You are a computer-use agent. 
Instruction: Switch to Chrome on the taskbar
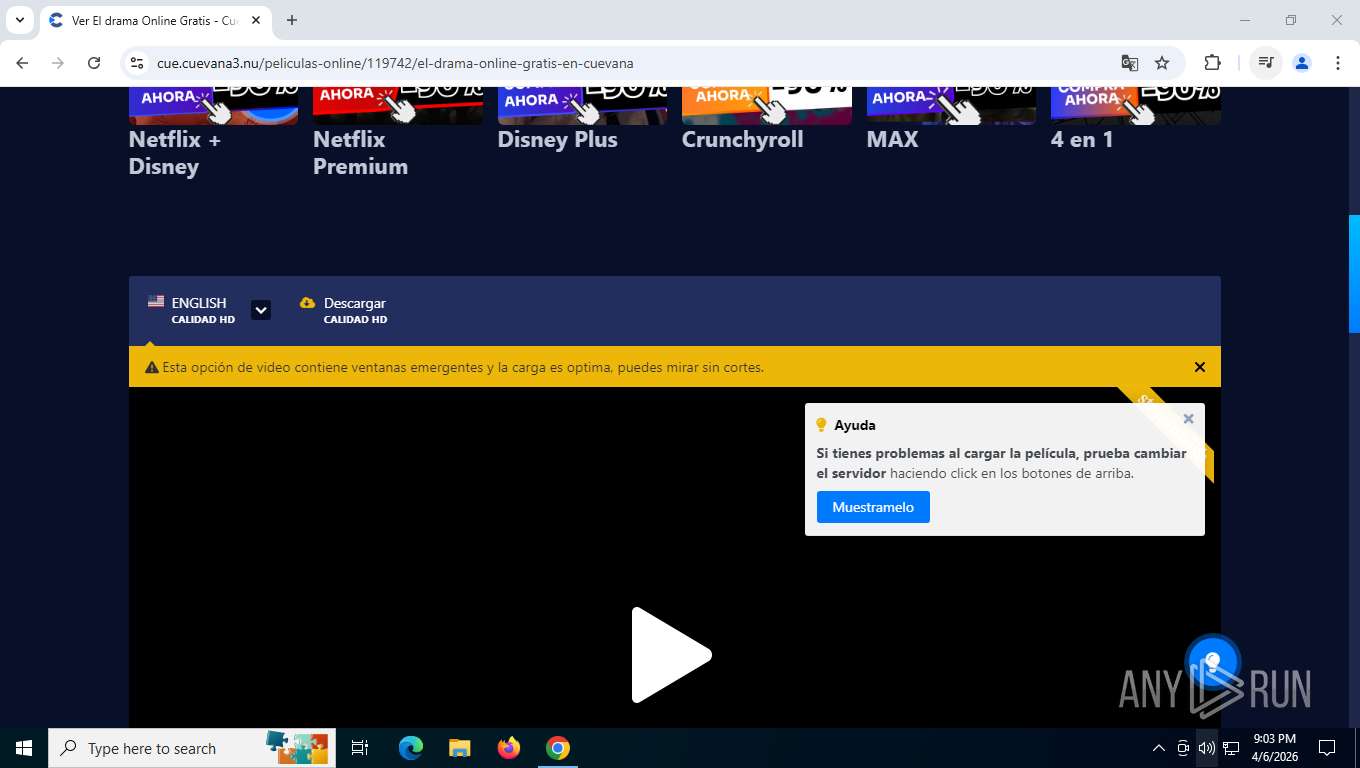click(x=558, y=748)
